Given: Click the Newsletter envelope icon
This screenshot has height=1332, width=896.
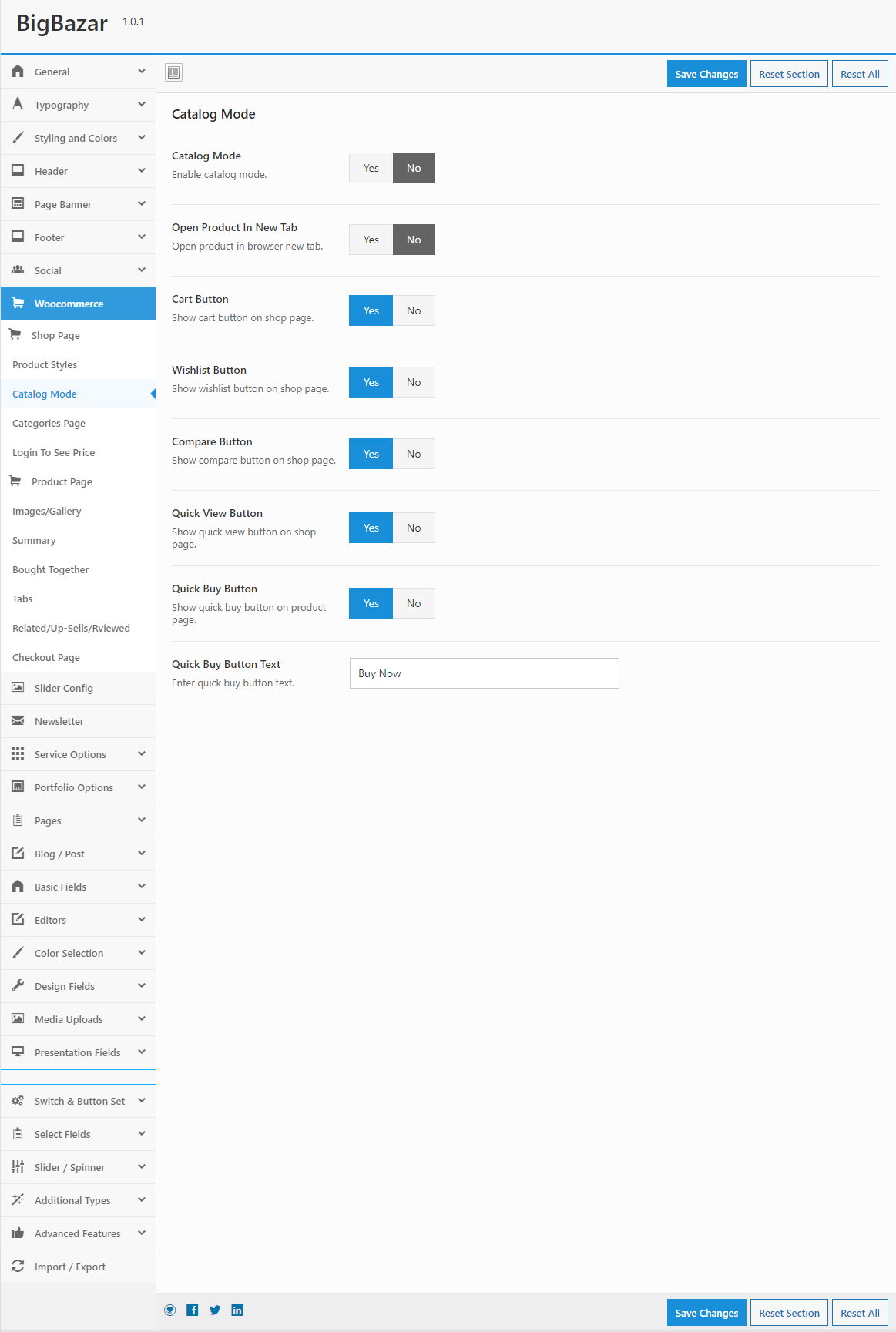Looking at the screenshot, I should (18, 721).
